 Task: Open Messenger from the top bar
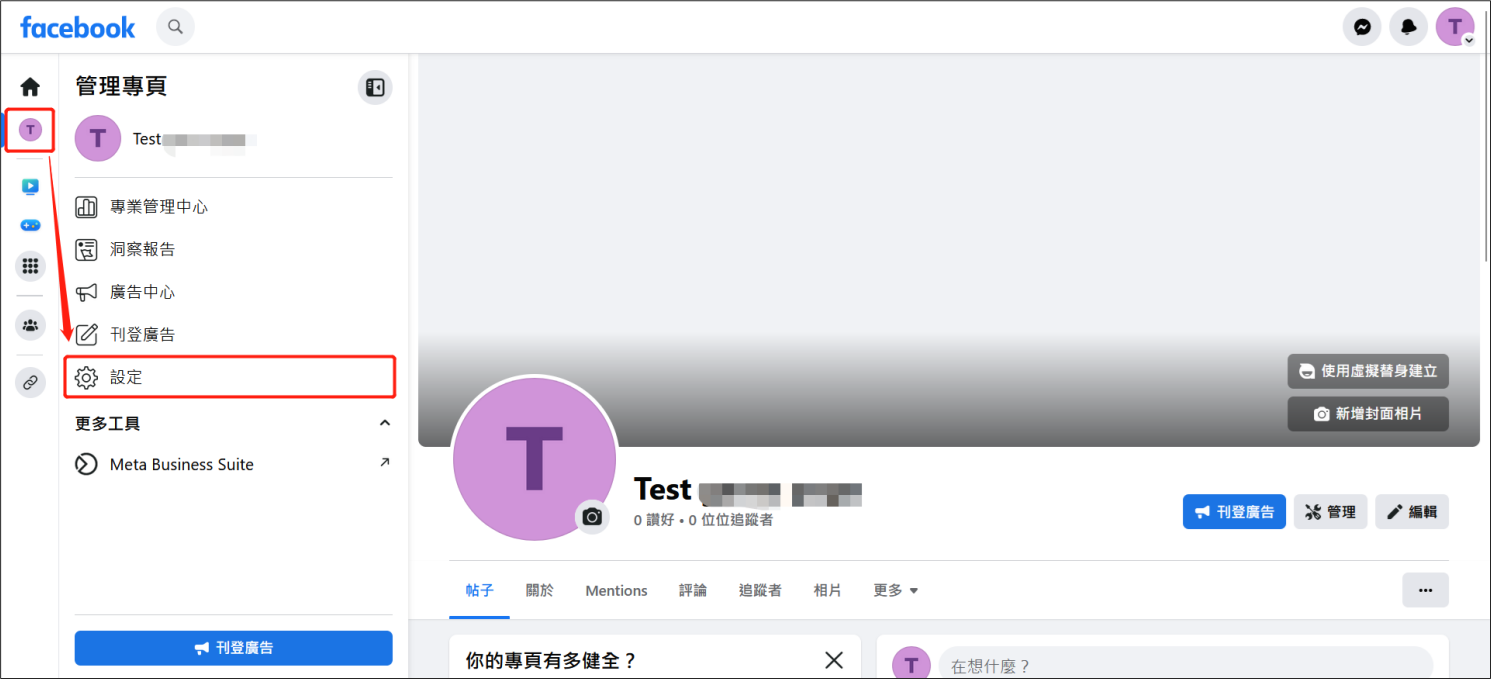[x=1361, y=27]
